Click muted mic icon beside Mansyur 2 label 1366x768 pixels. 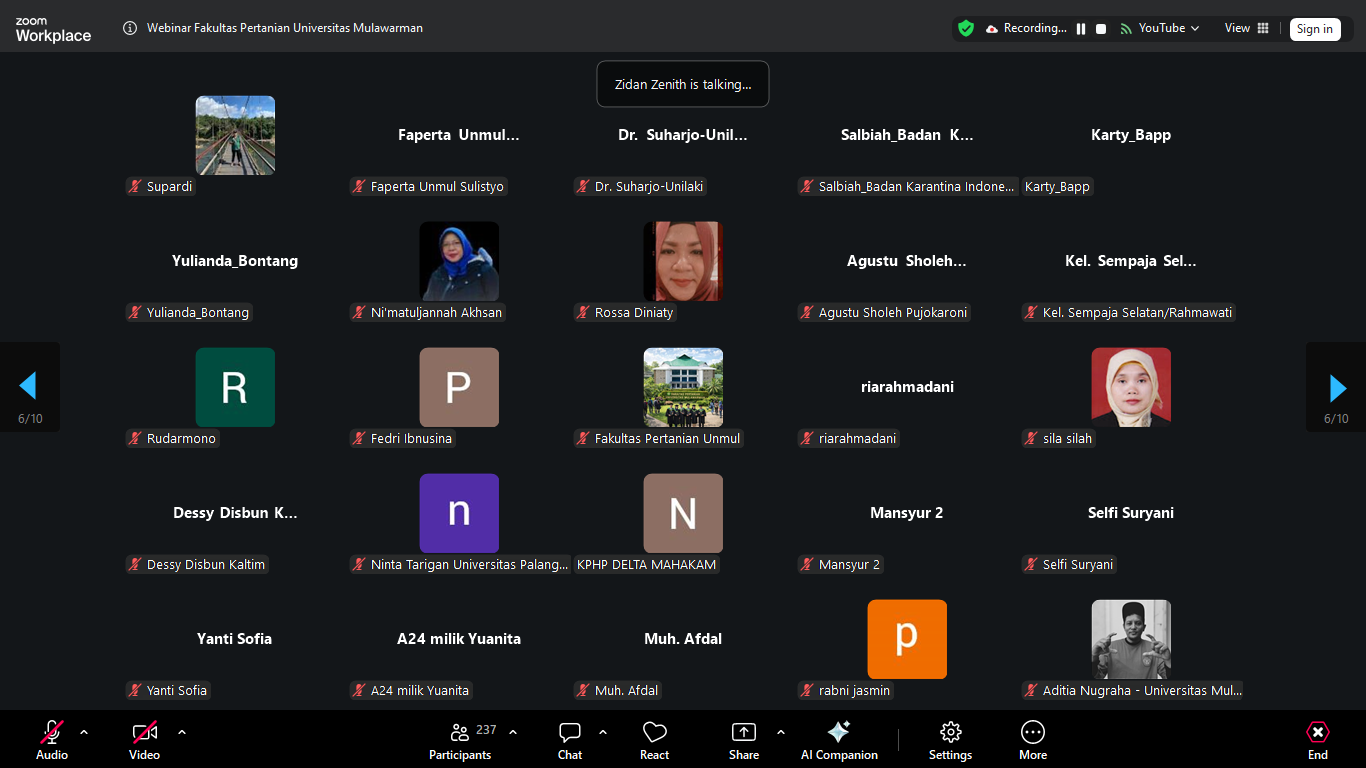pyautogui.click(x=806, y=564)
